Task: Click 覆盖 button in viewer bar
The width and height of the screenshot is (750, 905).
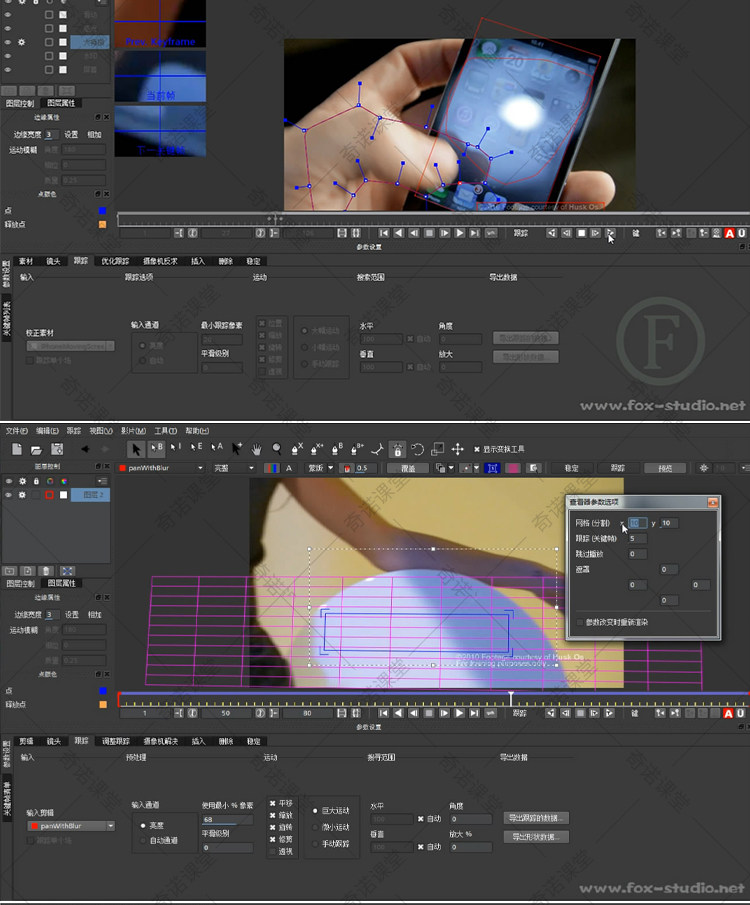Action: point(408,468)
